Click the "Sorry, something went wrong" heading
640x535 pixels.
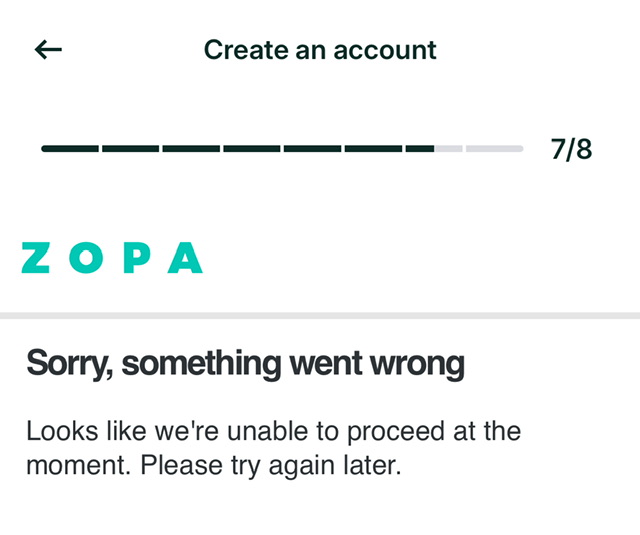click(x=245, y=364)
